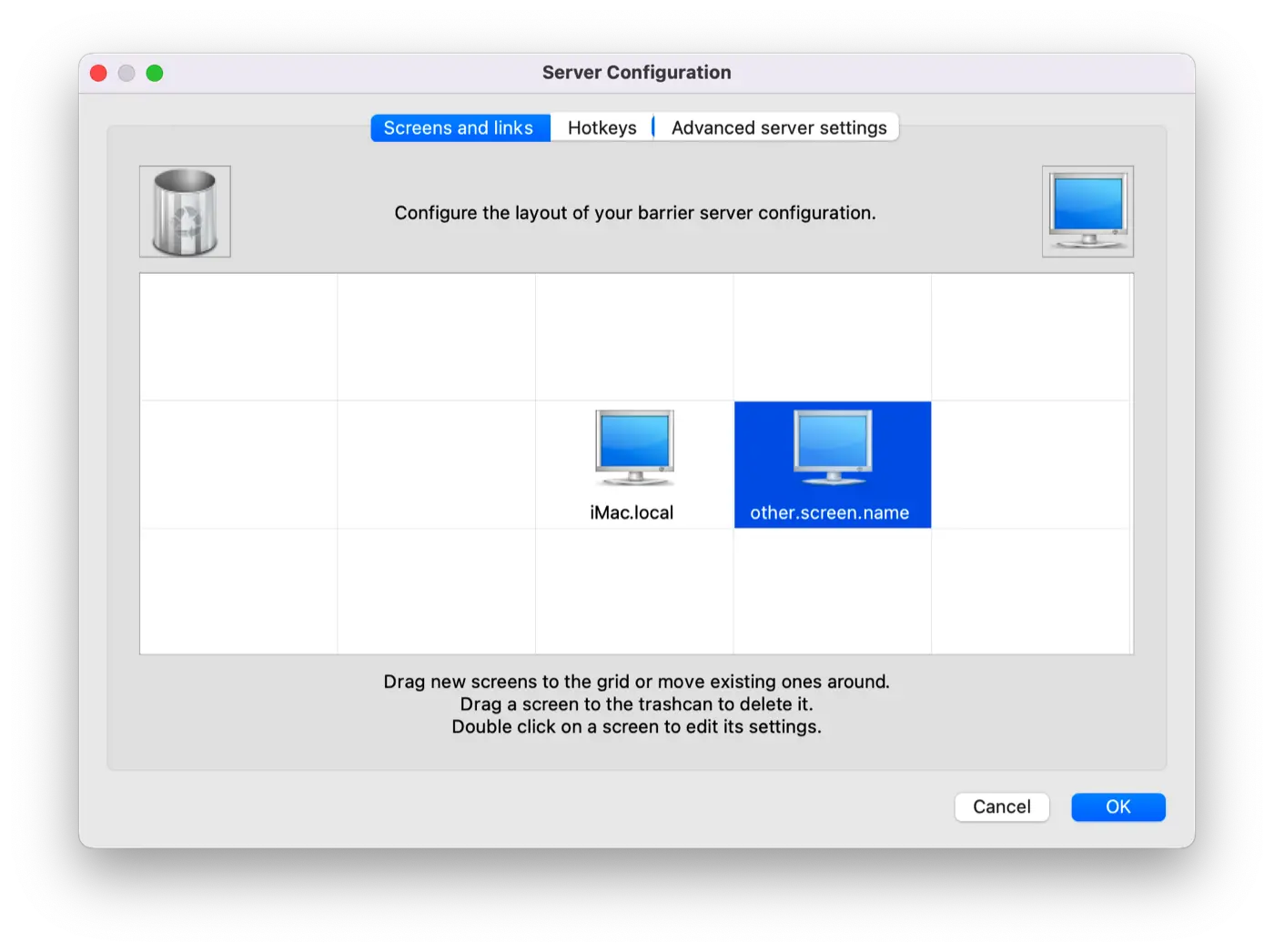This screenshot has width=1274, height=952.
Task: Select the iMac.local screen
Action: pyautogui.click(x=634, y=464)
